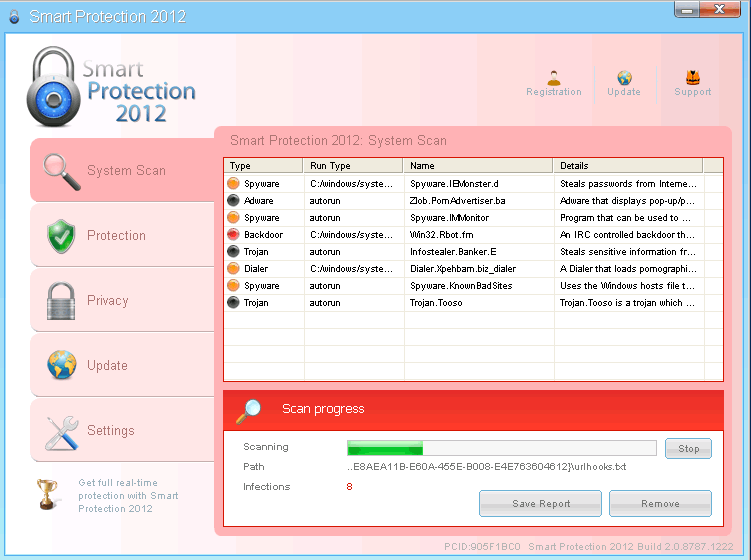Screen dimensions: 751x560
Task: Click the green shield Protection icon
Action: pyautogui.click(x=61, y=236)
